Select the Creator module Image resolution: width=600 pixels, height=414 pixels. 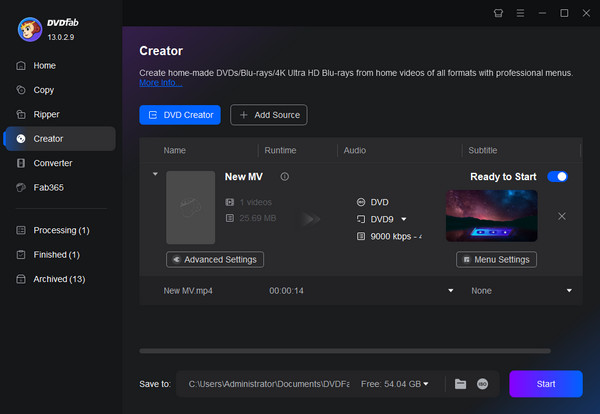click(60, 139)
